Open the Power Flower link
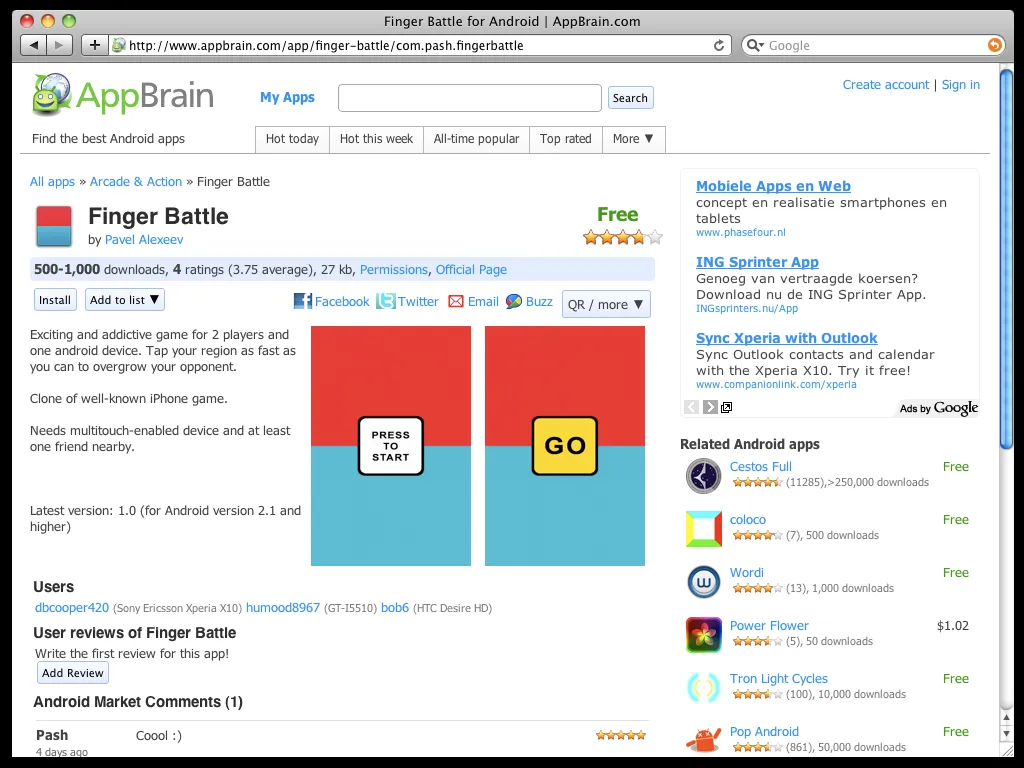1024x768 pixels. click(x=769, y=626)
